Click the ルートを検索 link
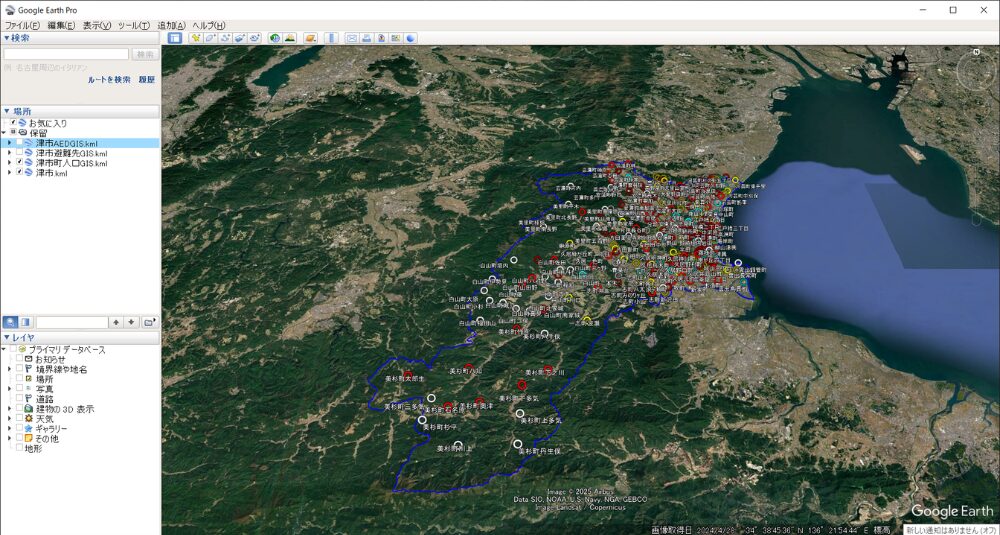 109,80
